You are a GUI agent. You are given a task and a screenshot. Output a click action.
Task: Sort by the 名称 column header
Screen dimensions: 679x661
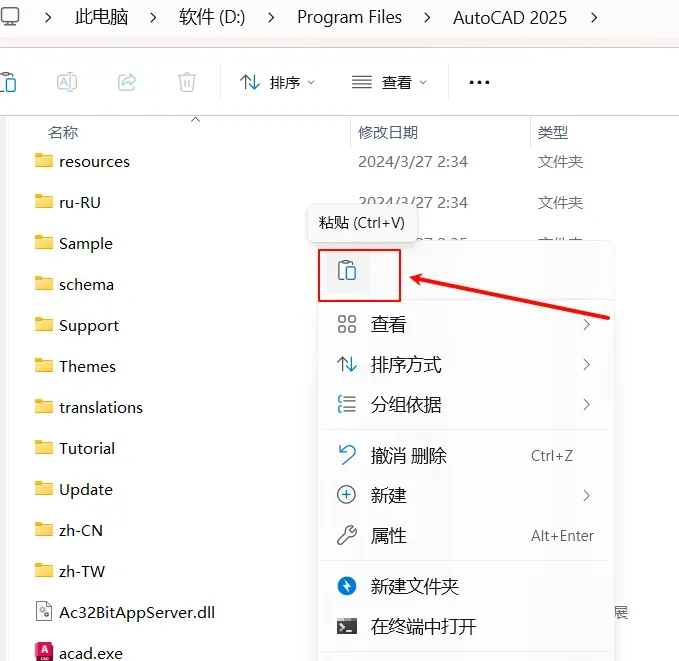[x=63, y=132]
